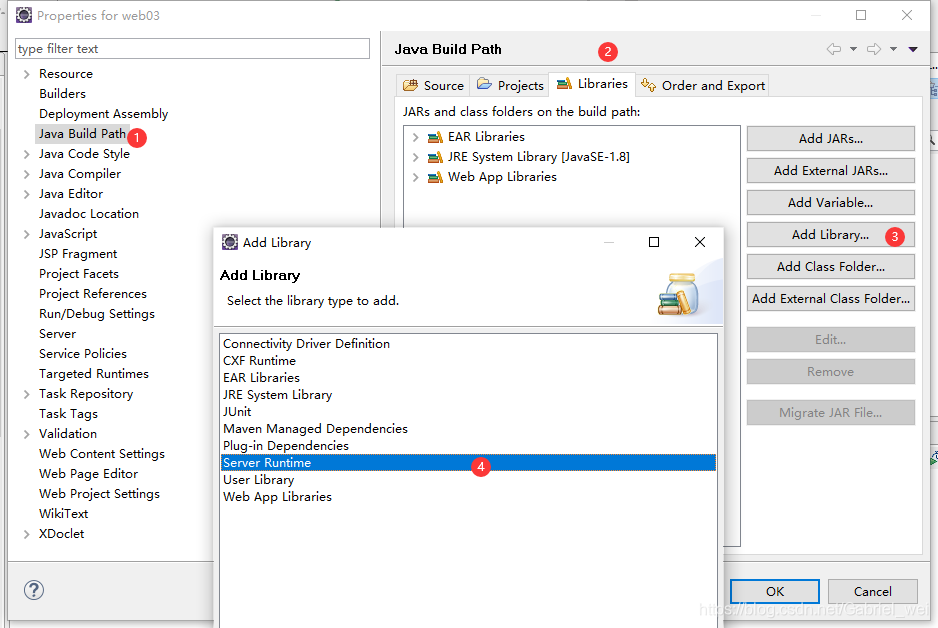
Task: Expand the Java Compiler node
Action: [26, 174]
